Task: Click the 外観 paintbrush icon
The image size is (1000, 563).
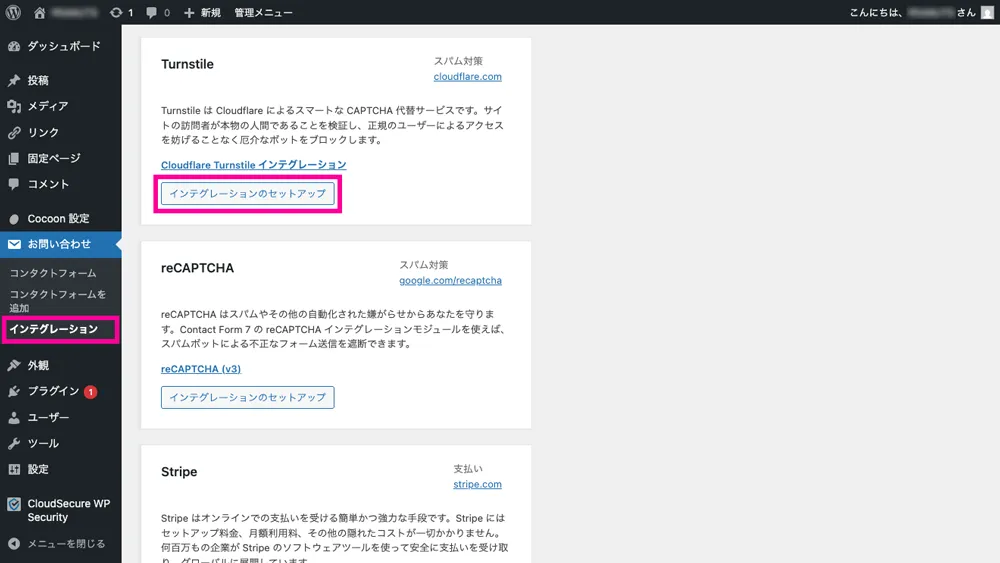Action: [14, 365]
